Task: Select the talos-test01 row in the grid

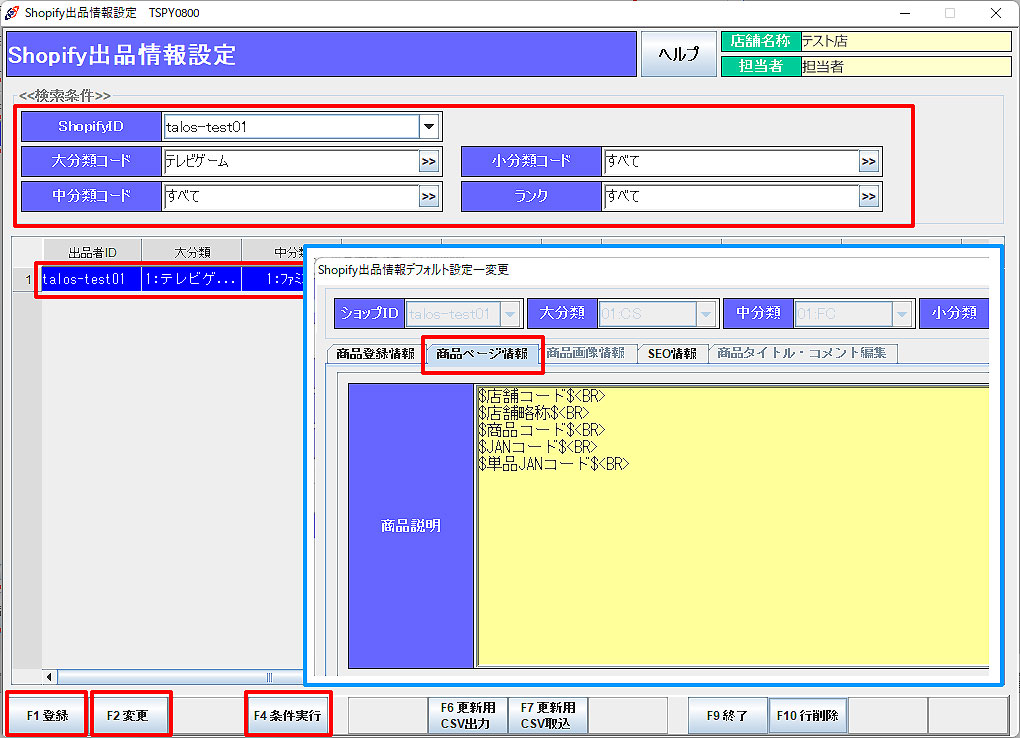Action: pos(84,280)
